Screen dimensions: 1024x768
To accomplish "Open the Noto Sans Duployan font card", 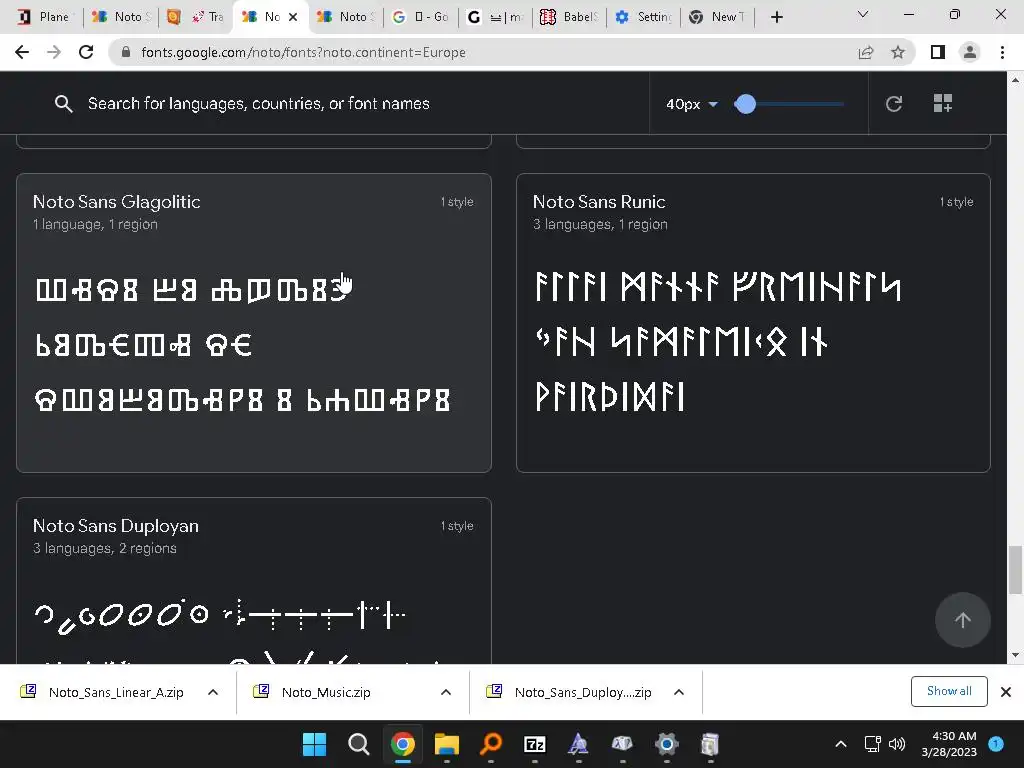I will click(253, 581).
